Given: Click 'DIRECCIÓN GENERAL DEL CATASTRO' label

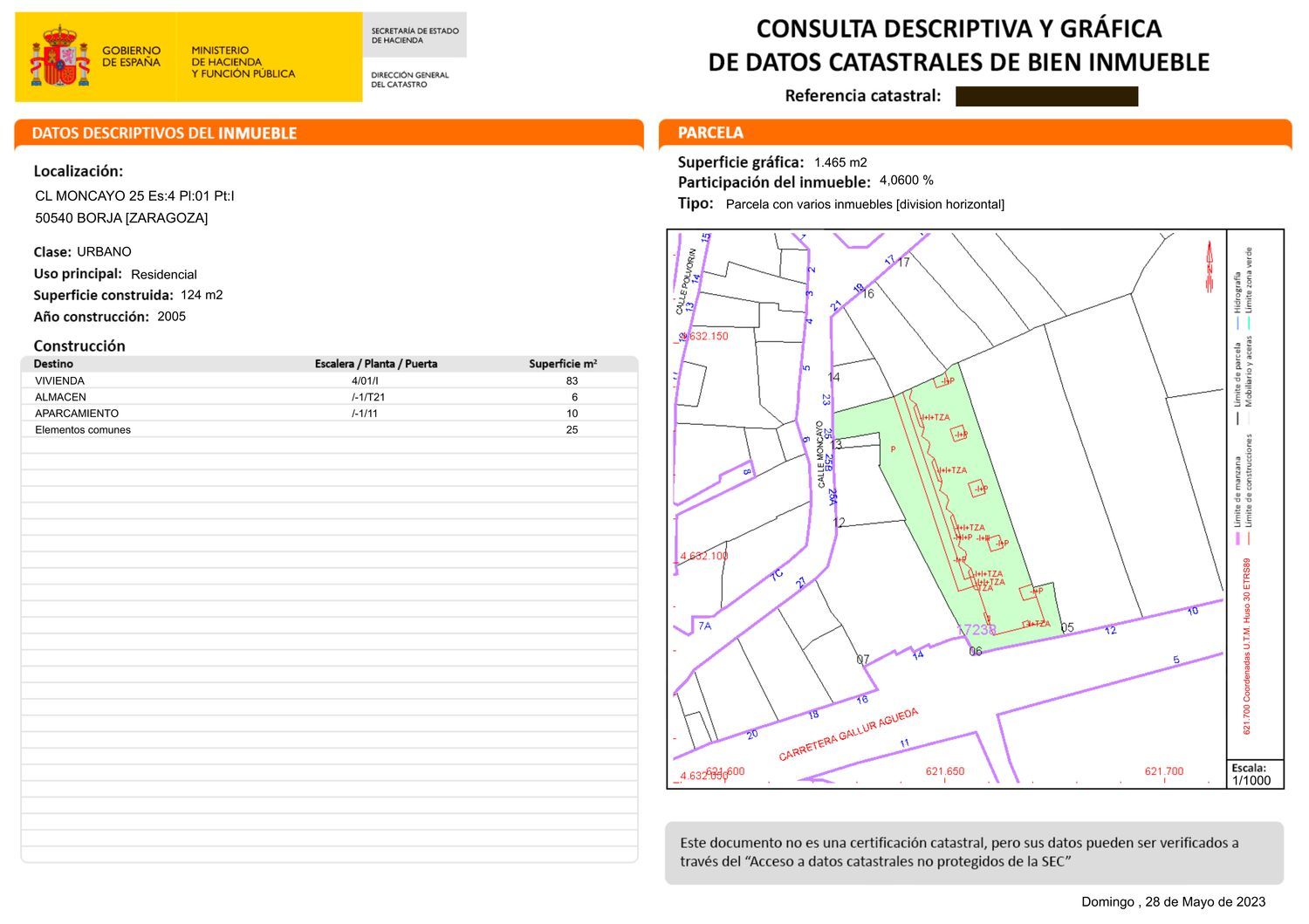Looking at the screenshot, I should [409, 79].
